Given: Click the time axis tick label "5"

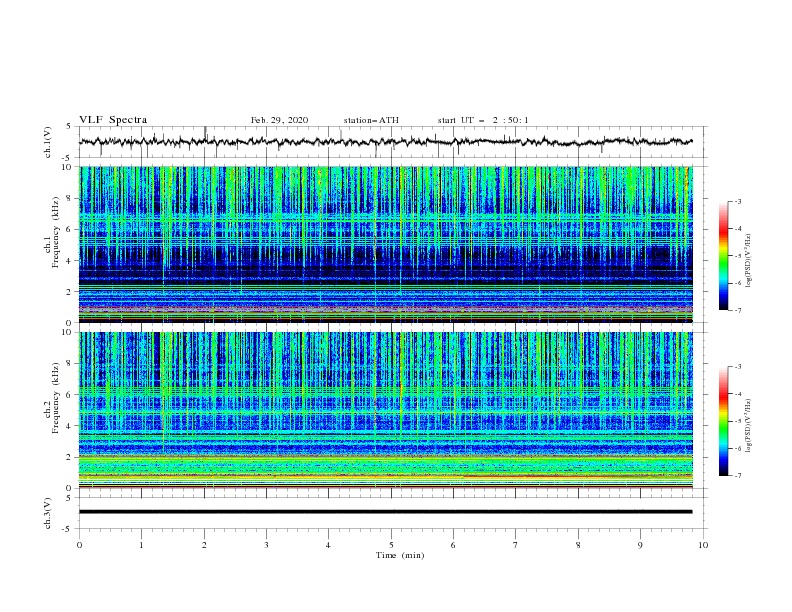Looking at the screenshot, I should (391, 545).
